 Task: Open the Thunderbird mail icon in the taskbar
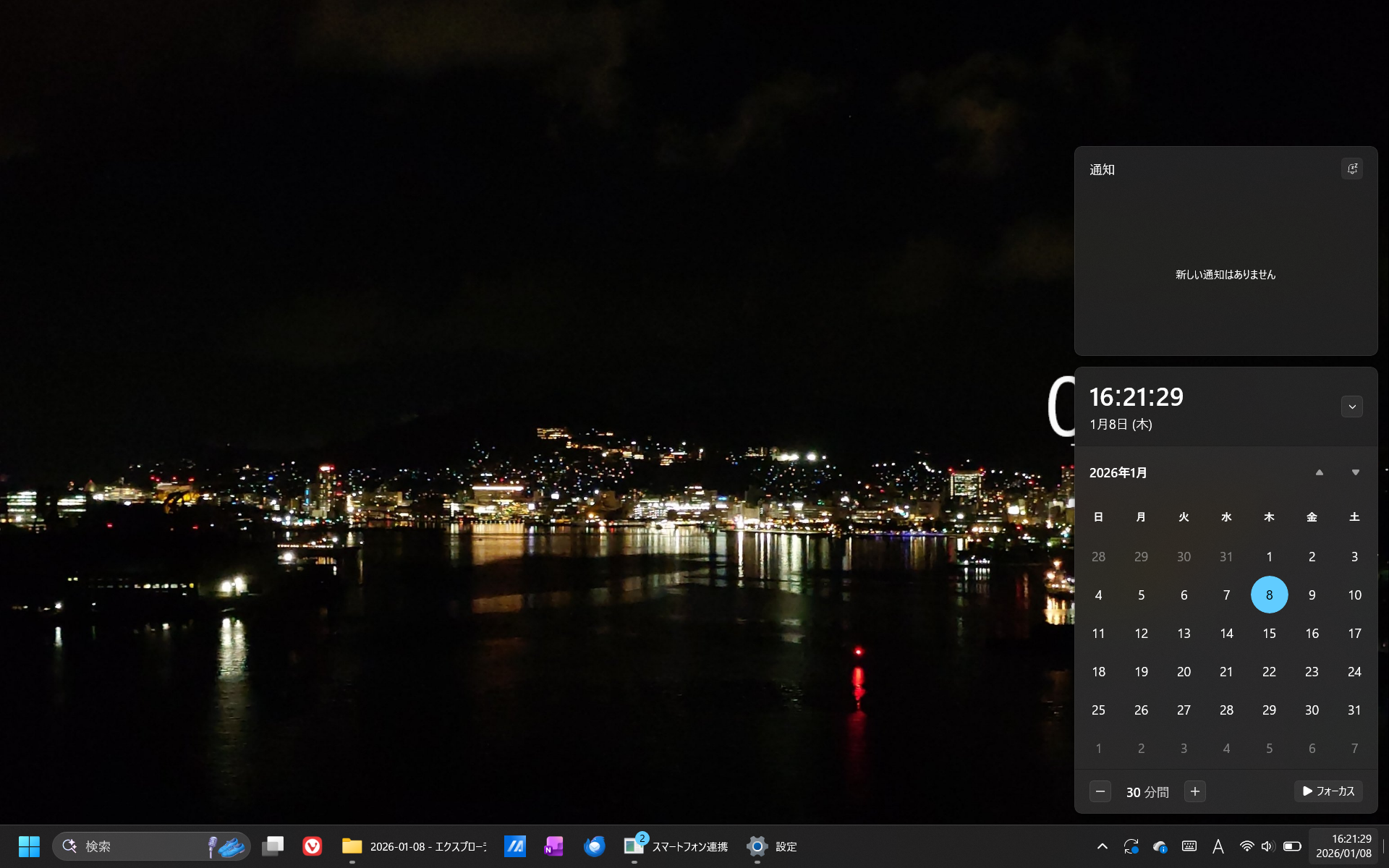coord(595,846)
